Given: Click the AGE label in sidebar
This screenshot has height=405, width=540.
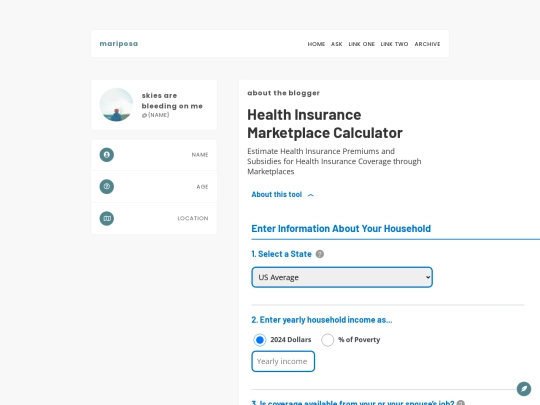Looking at the screenshot, I should click(202, 187).
